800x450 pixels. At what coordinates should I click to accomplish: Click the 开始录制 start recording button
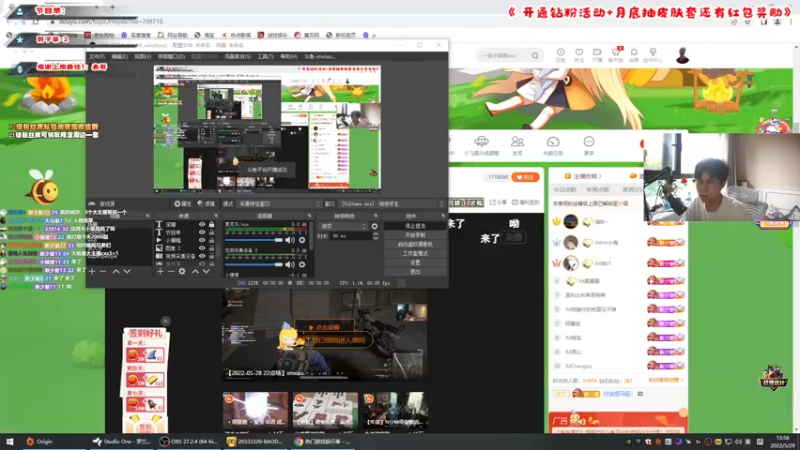(x=415, y=235)
